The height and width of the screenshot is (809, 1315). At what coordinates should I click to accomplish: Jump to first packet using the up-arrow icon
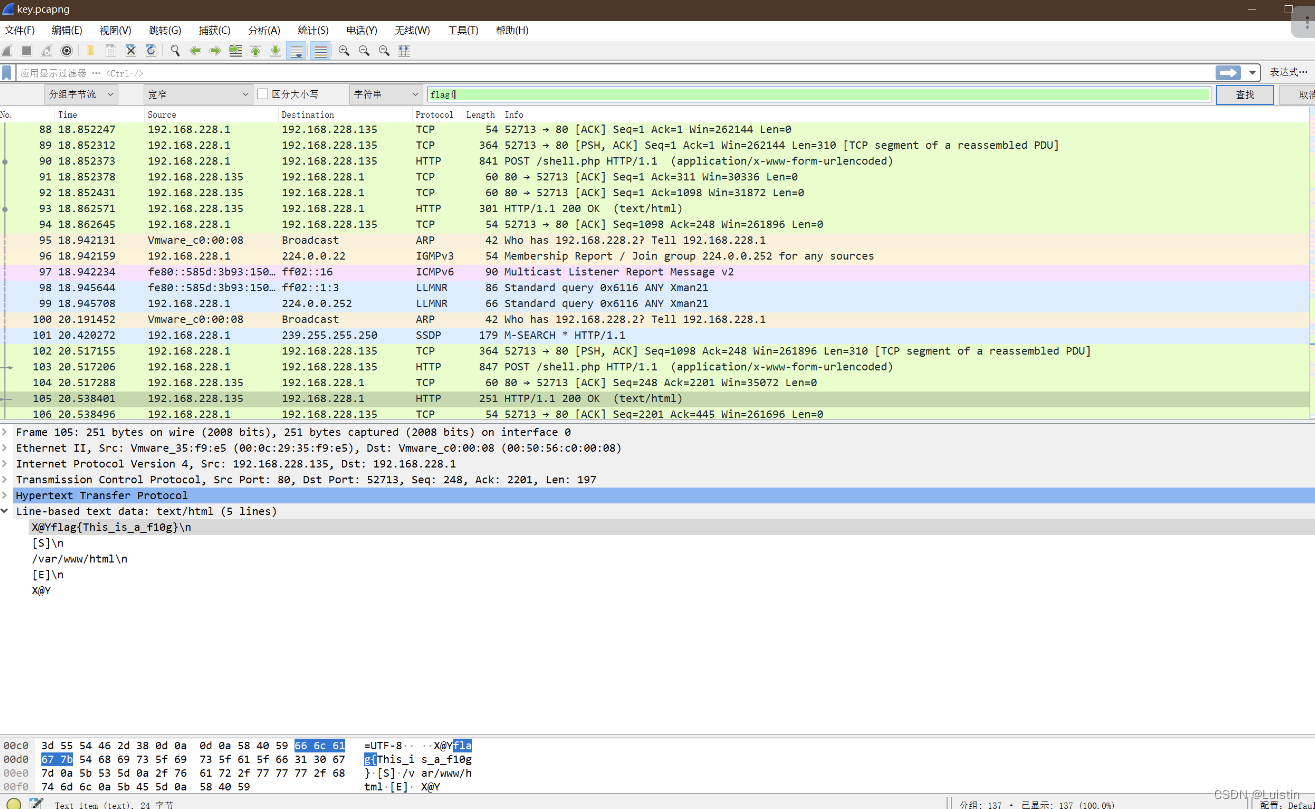click(x=256, y=50)
